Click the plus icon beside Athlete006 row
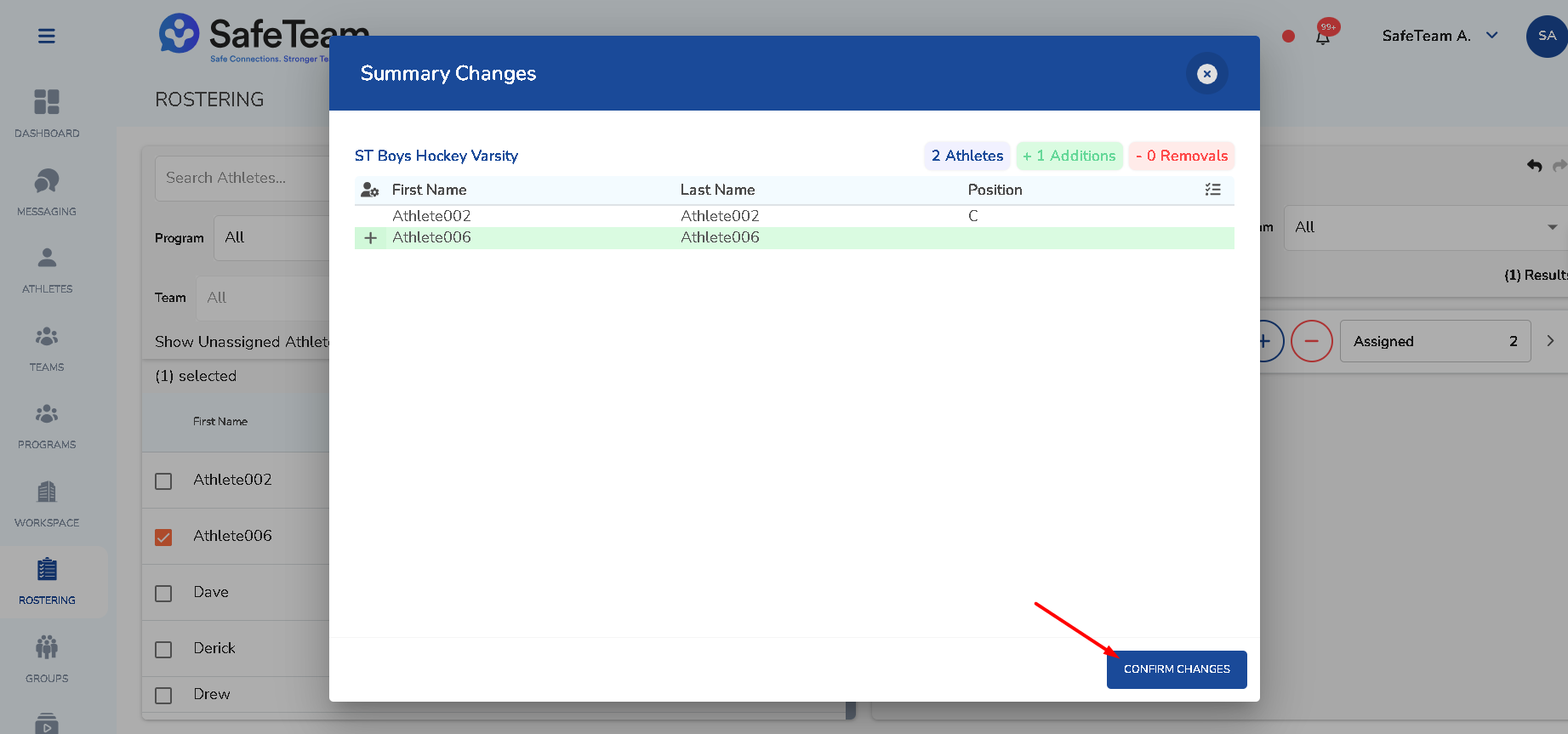Screen dimensions: 1568x734 [x=371, y=238]
